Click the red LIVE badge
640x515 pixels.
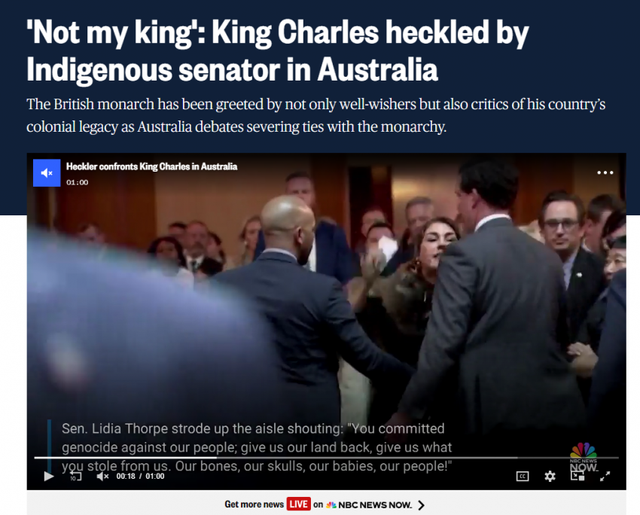(298, 504)
